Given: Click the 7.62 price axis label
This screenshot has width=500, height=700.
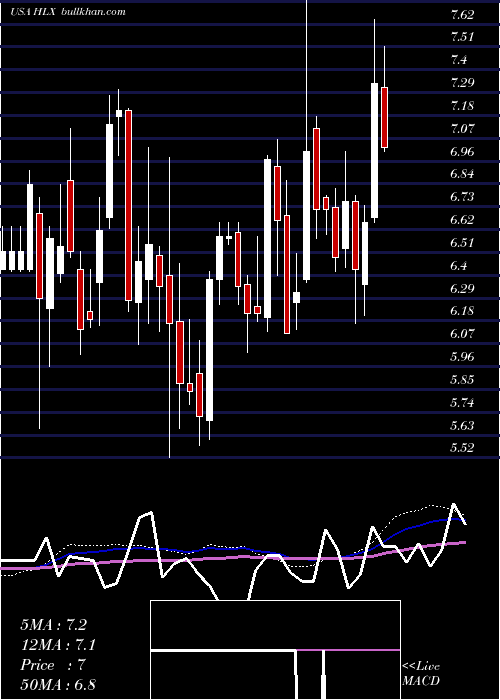Looking at the screenshot, I should [x=462, y=15].
